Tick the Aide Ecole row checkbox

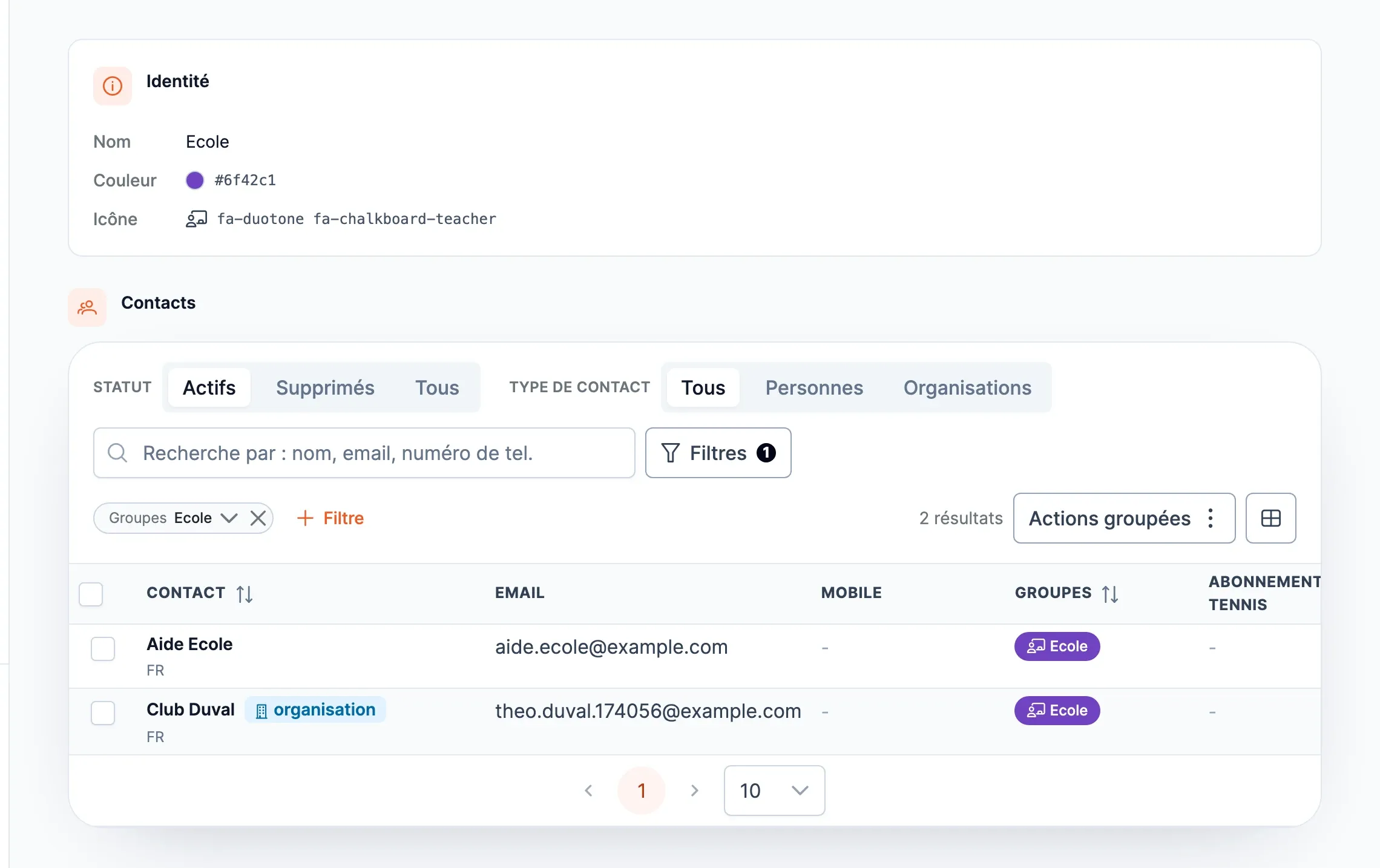point(103,649)
